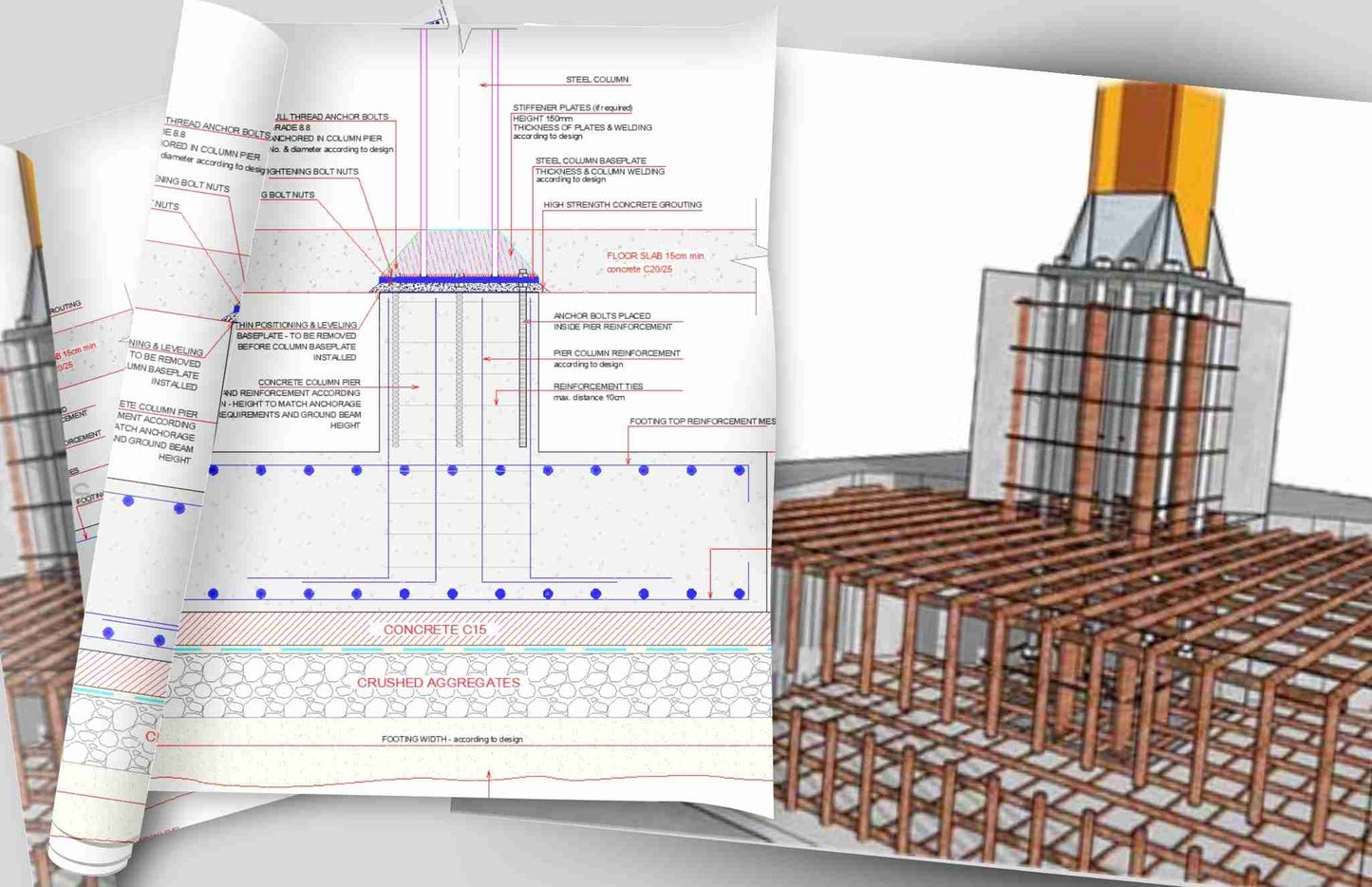The image size is (1372, 887).
Task: Click the STEEL COLUMN BASEPLATE label
Action: click(x=591, y=161)
